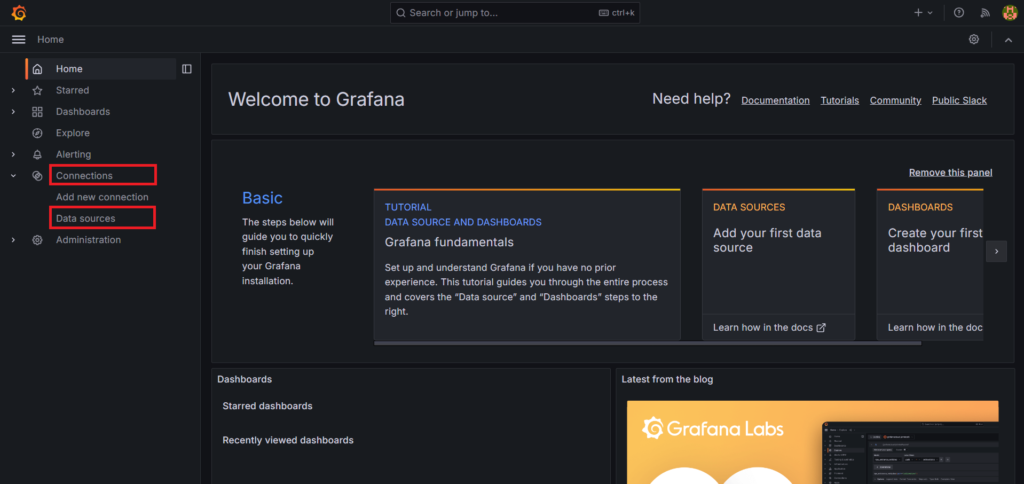Open Dashboards in the sidebar
Image resolution: width=1024 pixels, height=484 pixels.
pyautogui.click(x=83, y=112)
